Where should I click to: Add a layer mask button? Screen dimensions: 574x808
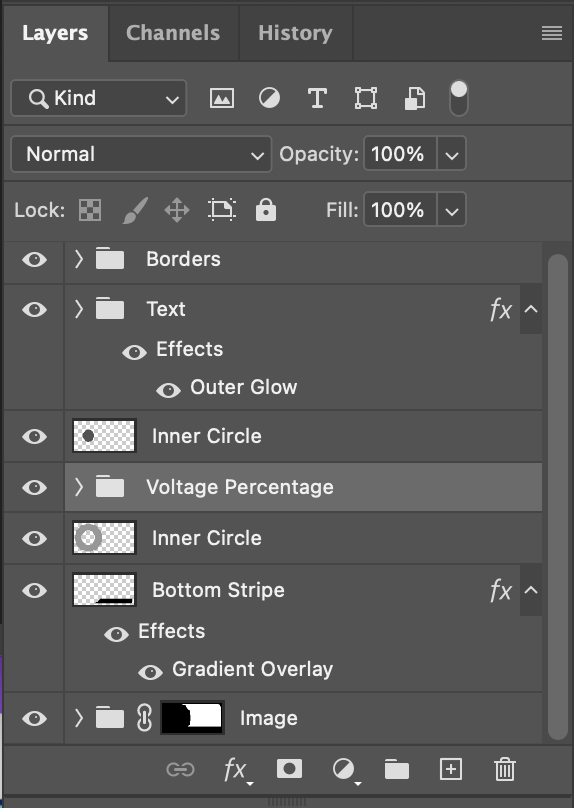(x=290, y=769)
